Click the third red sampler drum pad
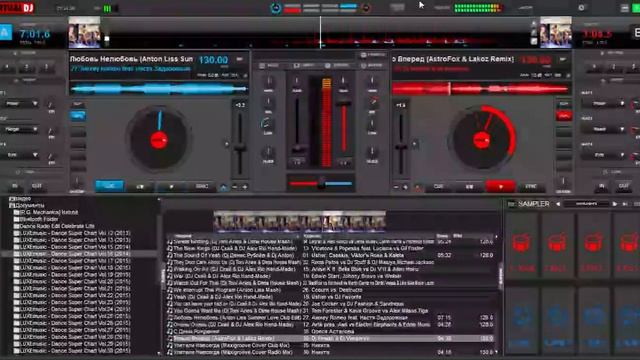The width and height of the screenshot is (640, 360). [593, 246]
